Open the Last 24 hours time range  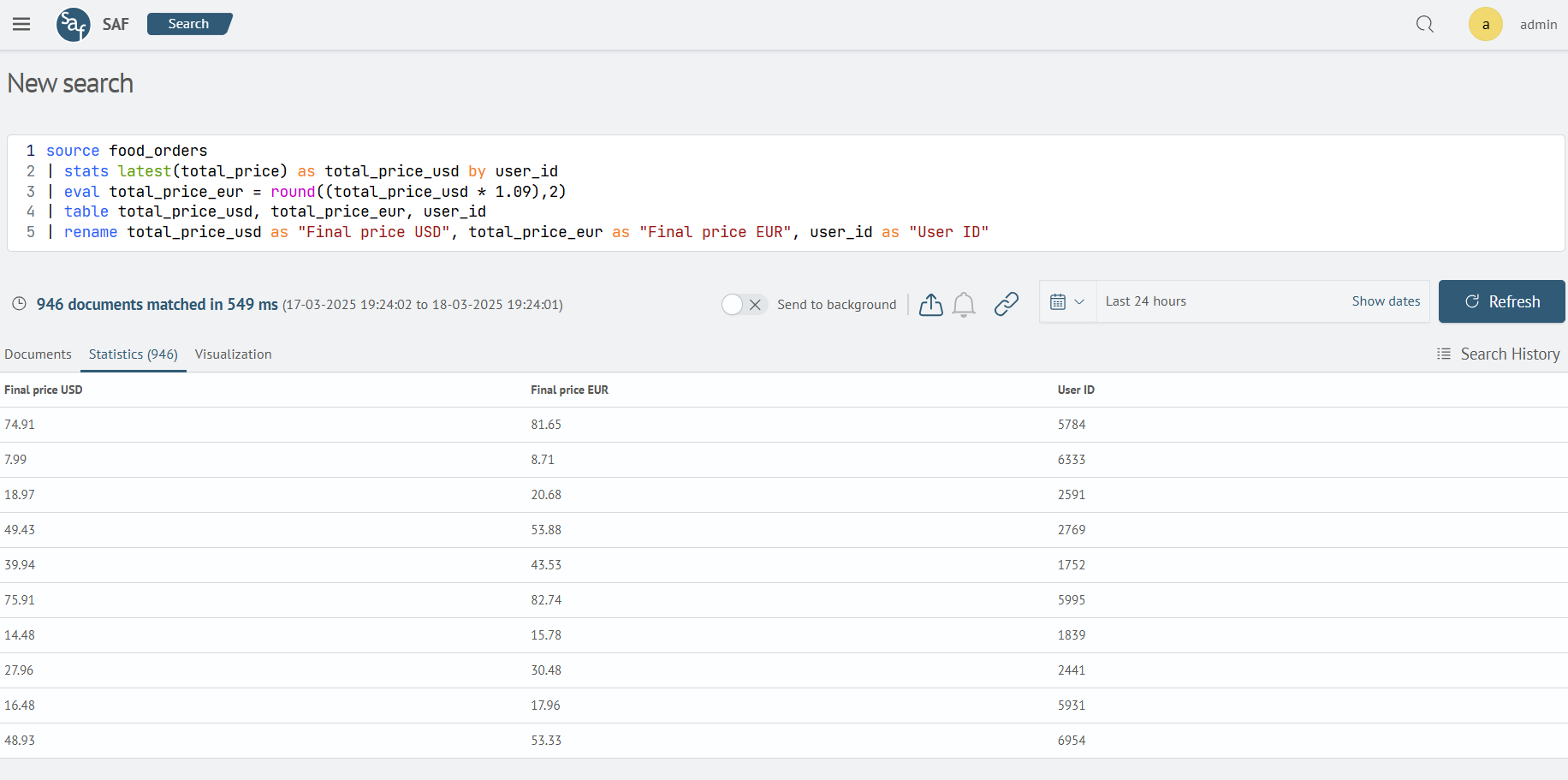pyautogui.click(x=1146, y=301)
